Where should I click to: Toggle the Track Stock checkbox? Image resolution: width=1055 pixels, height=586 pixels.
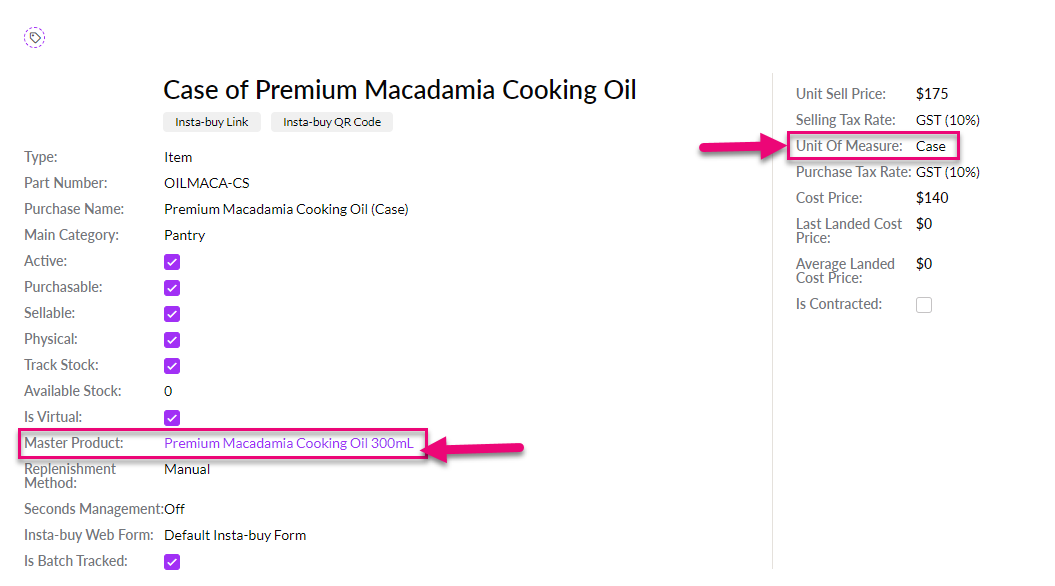click(x=172, y=366)
